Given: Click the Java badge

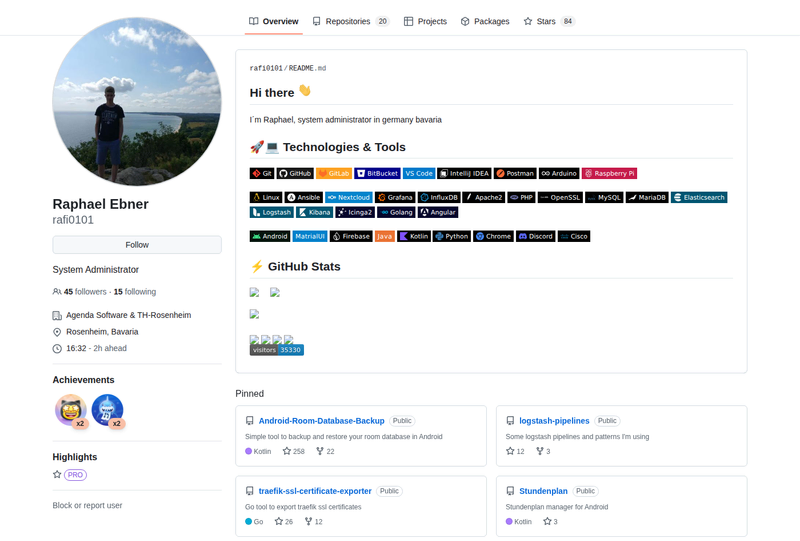Looking at the screenshot, I should pyautogui.click(x=385, y=236).
